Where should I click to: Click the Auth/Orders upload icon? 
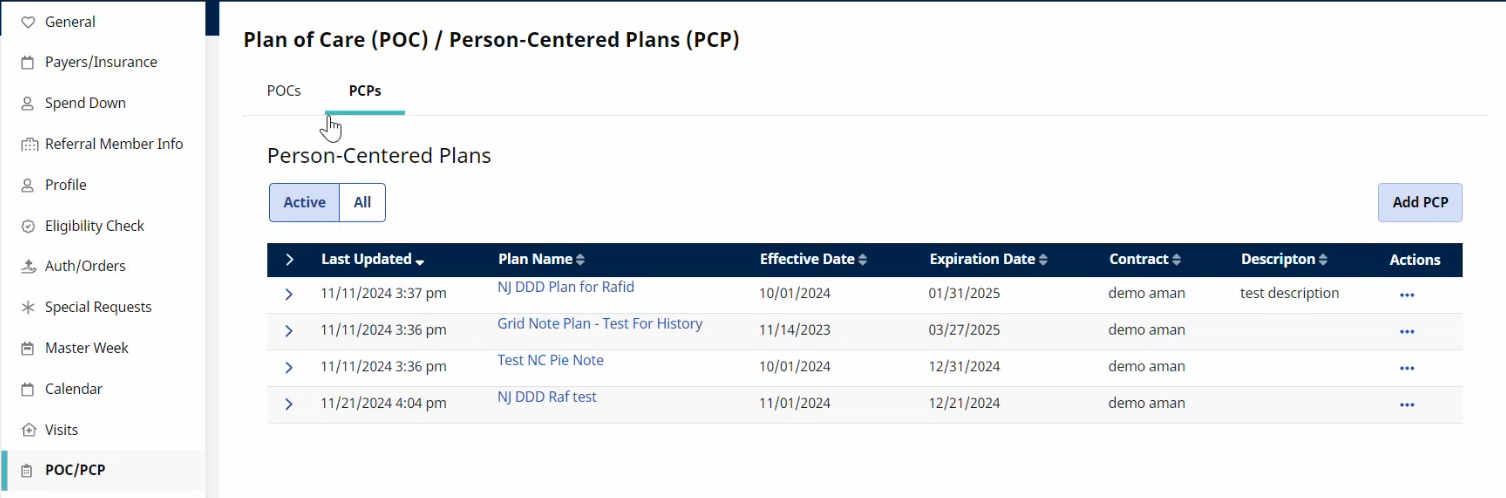28,267
